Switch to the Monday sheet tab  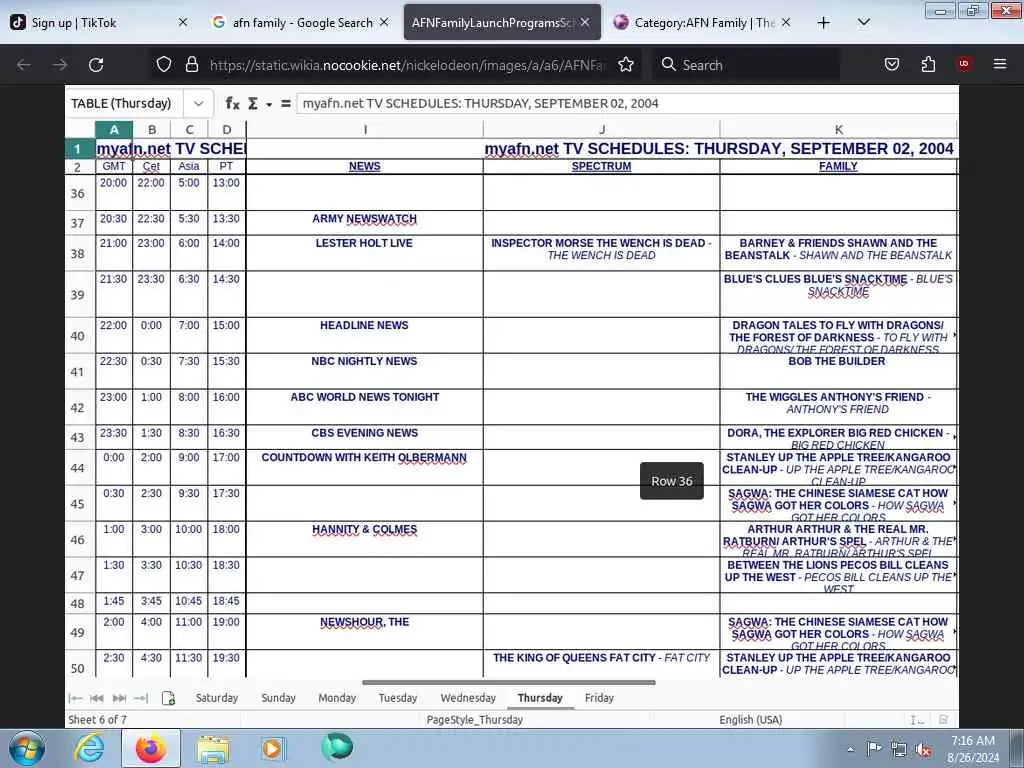337,698
